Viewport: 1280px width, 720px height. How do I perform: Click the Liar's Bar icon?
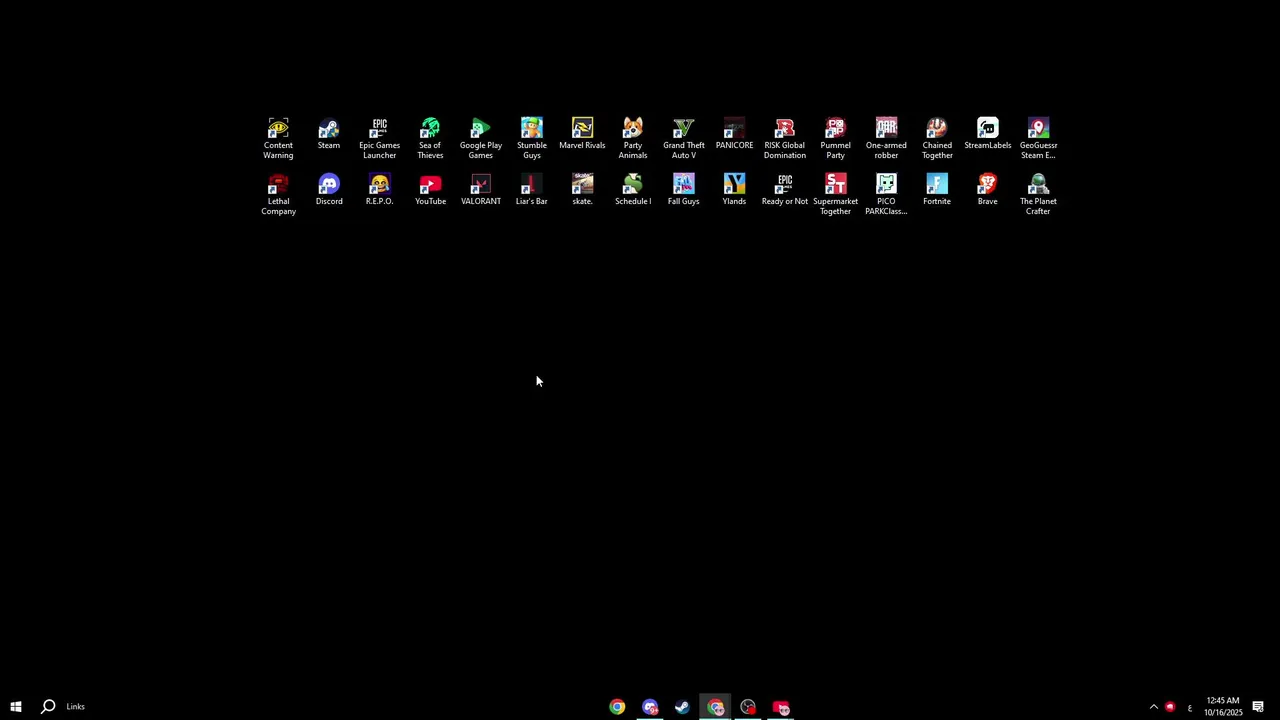(x=532, y=190)
